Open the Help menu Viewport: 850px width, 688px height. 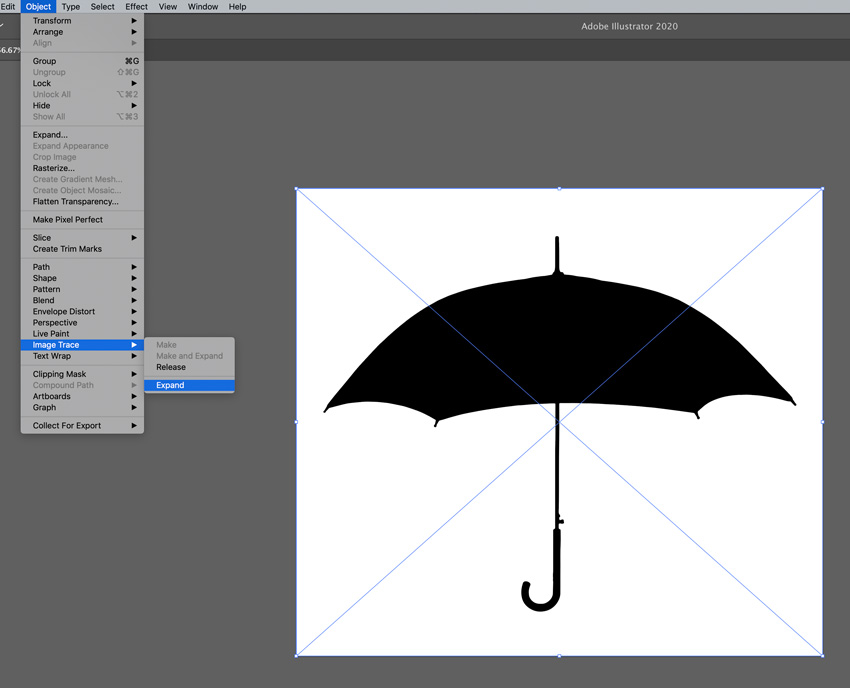[x=237, y=6]
